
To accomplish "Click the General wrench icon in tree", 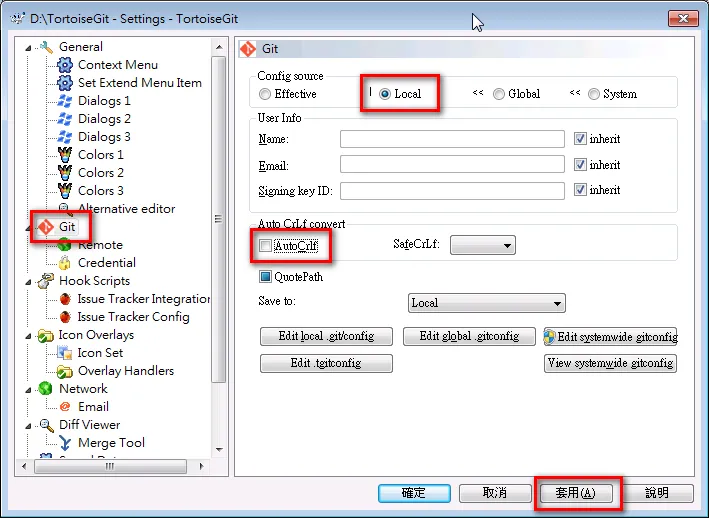I will (46, 47).
